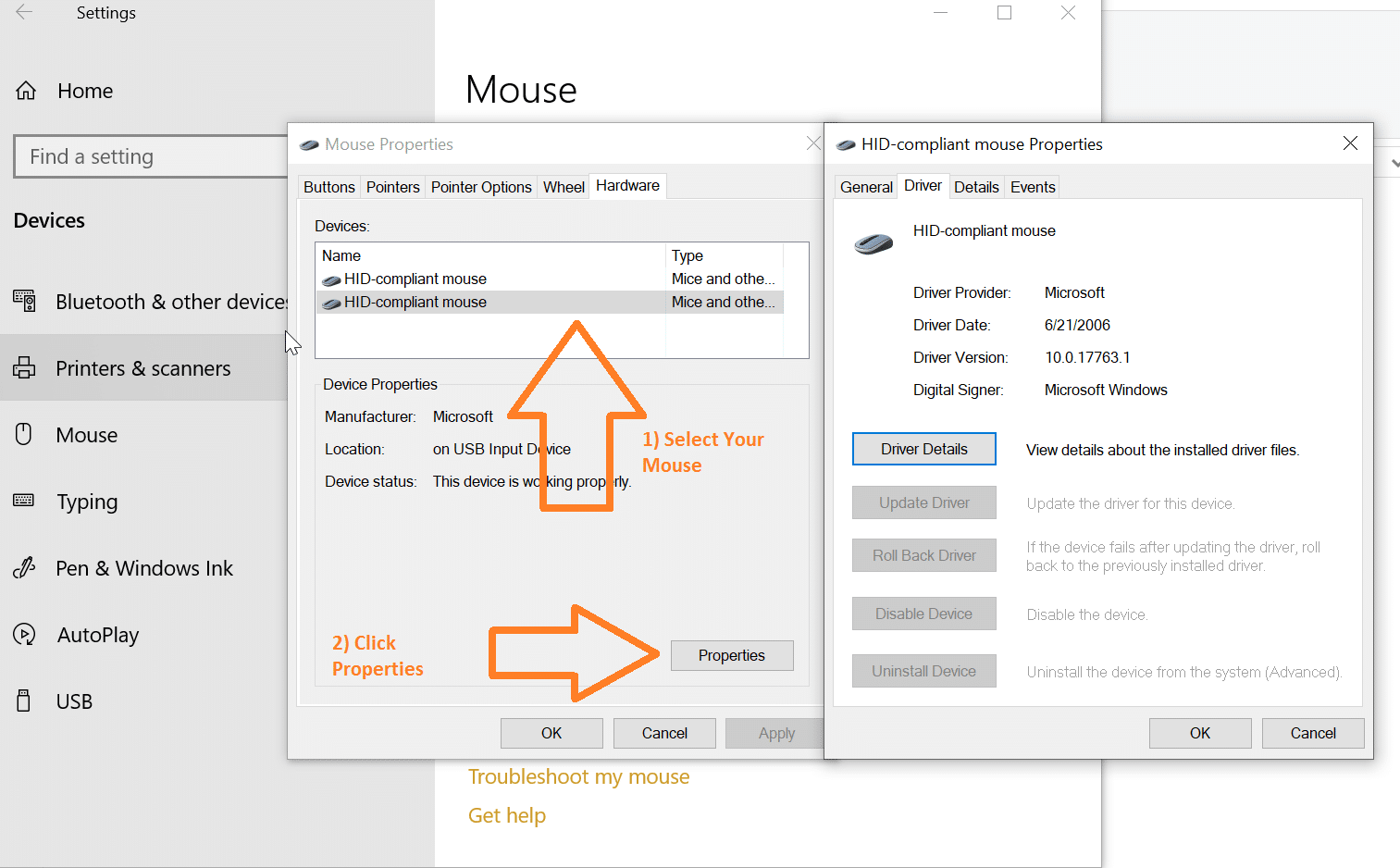Open the Wheel tab in Mouse Properties
1400x868 pixels.
(563, 186)
